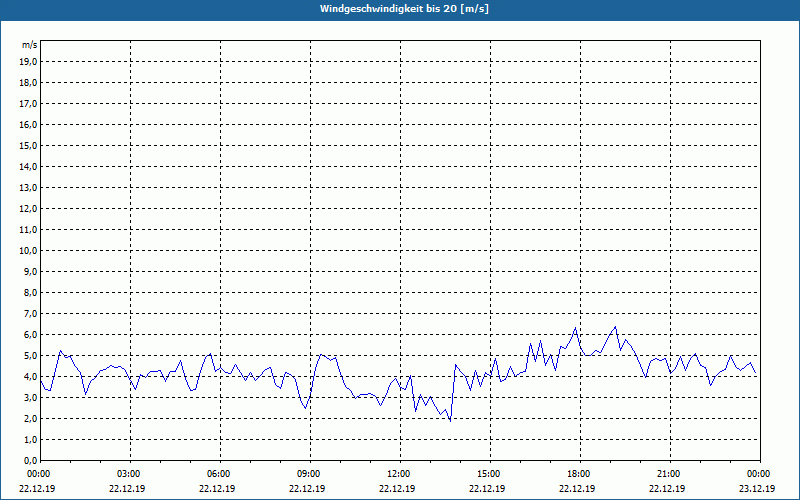
Task: Click the 13,0 y-axis label
Action: (29, 187)
